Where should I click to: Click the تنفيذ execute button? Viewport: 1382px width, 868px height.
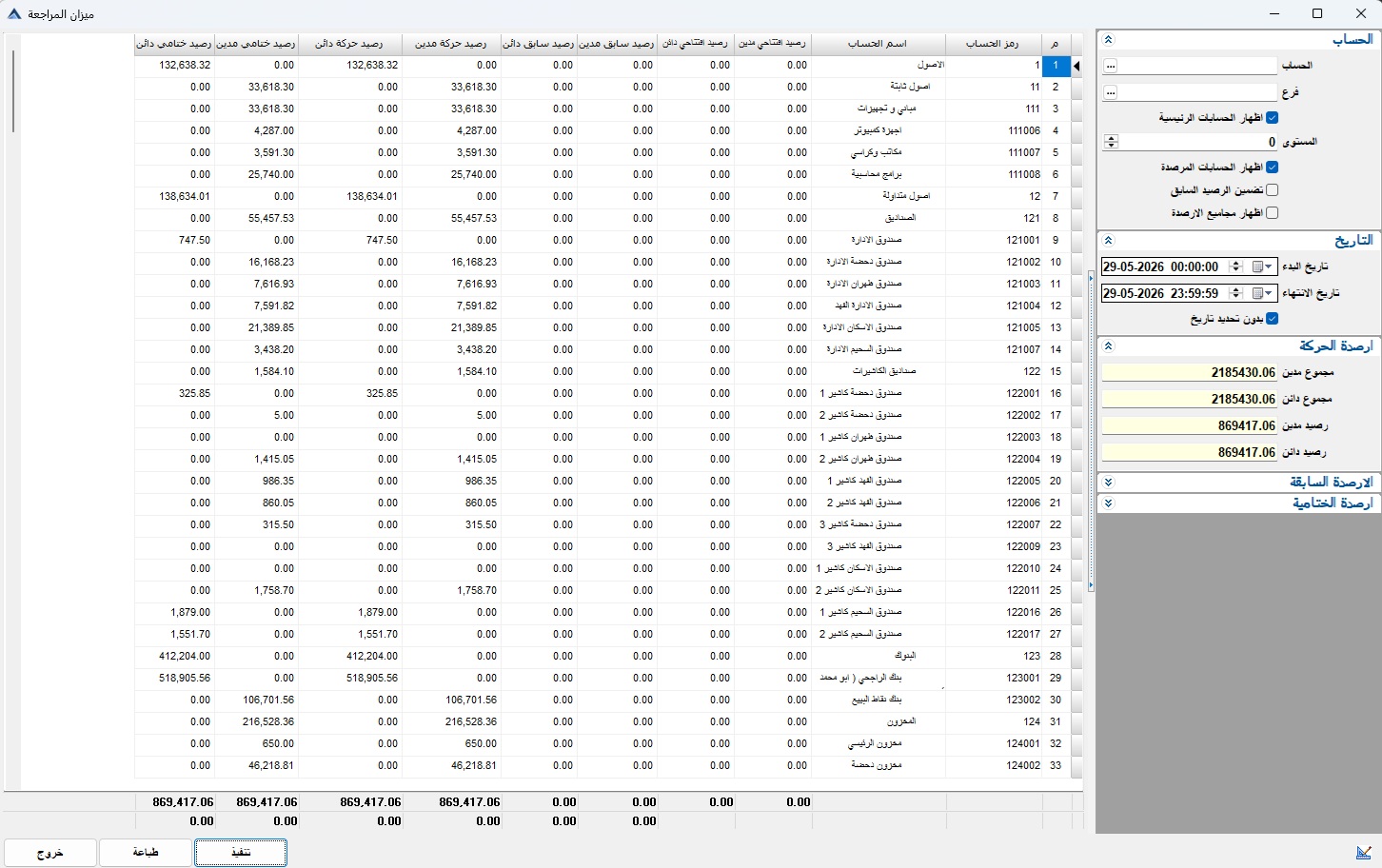tap(241, 853)
